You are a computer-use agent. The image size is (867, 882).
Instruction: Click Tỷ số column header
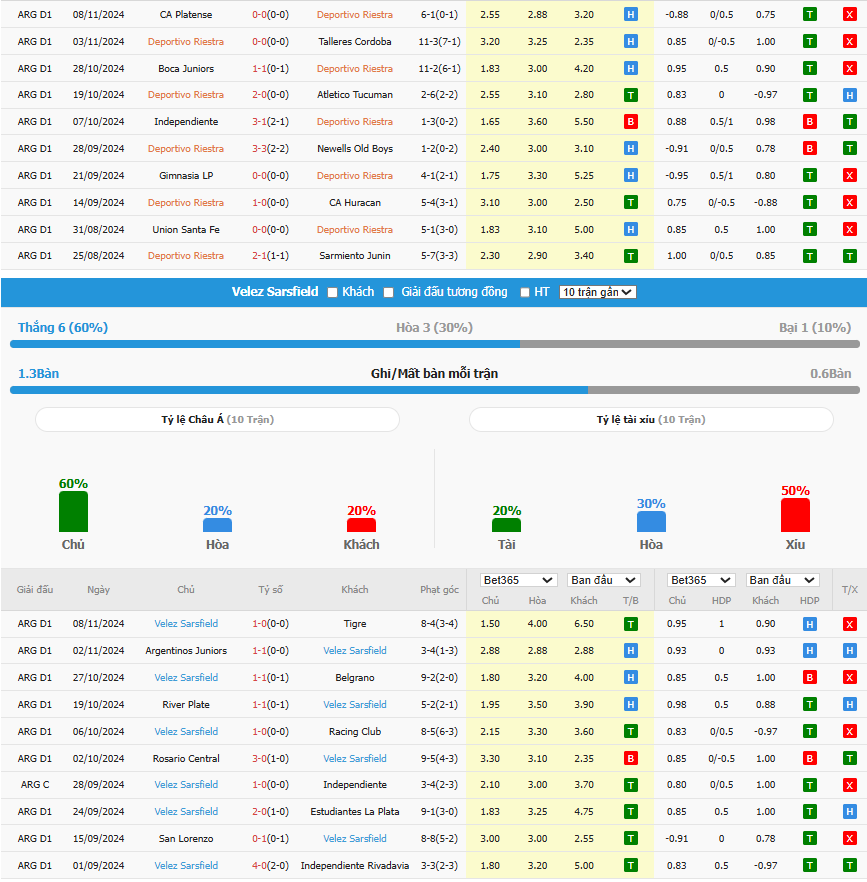(271, 590)
